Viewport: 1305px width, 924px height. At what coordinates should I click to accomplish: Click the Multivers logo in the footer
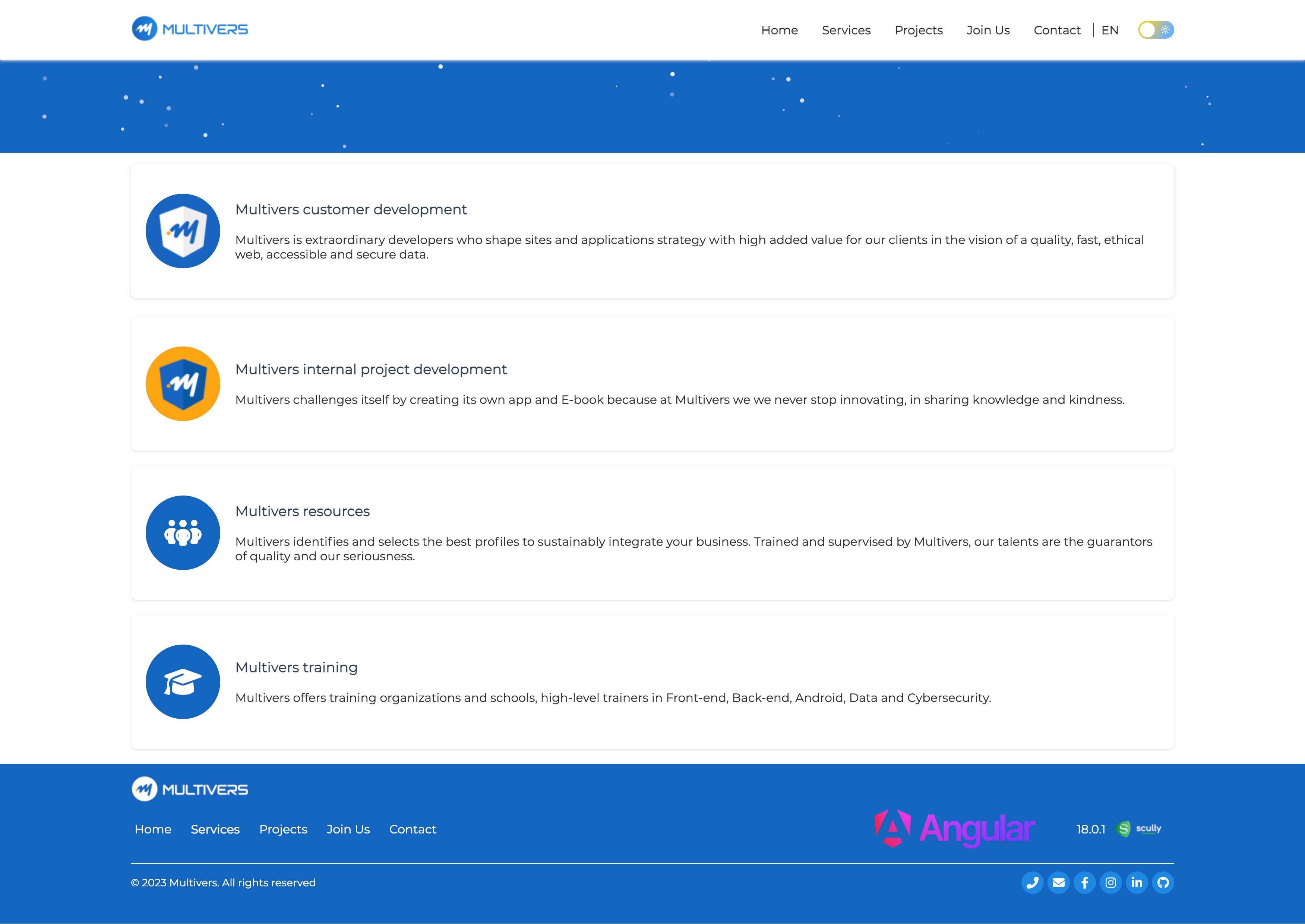pos(190,789)
